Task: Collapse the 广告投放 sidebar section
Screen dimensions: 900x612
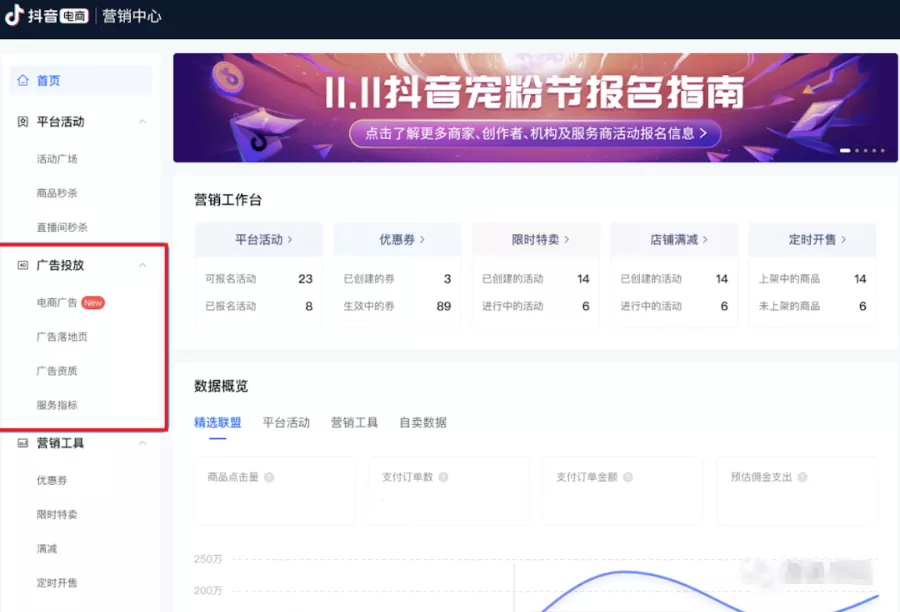Action: [143, 266]
